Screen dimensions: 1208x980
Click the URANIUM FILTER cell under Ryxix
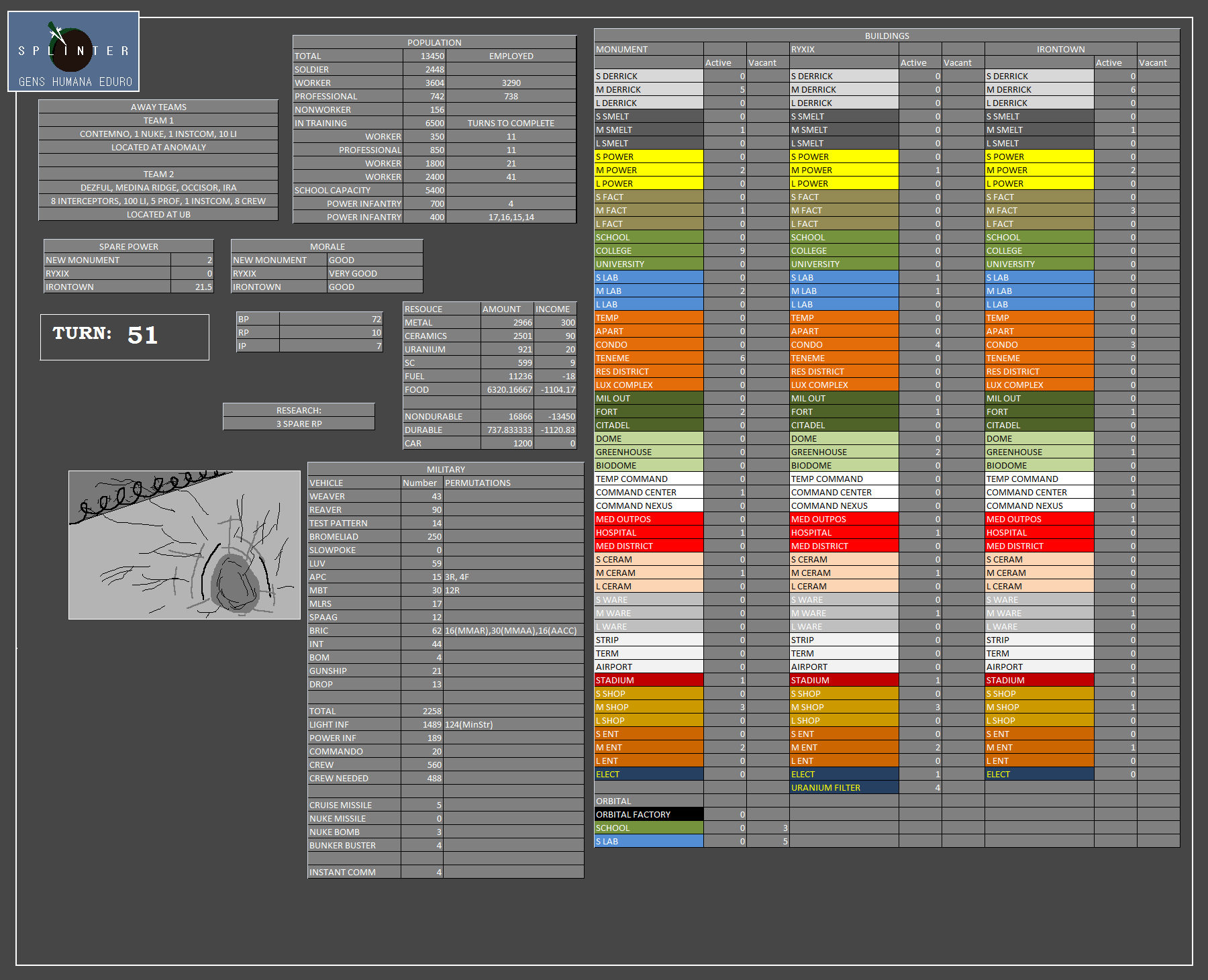(x=844, y=787)
